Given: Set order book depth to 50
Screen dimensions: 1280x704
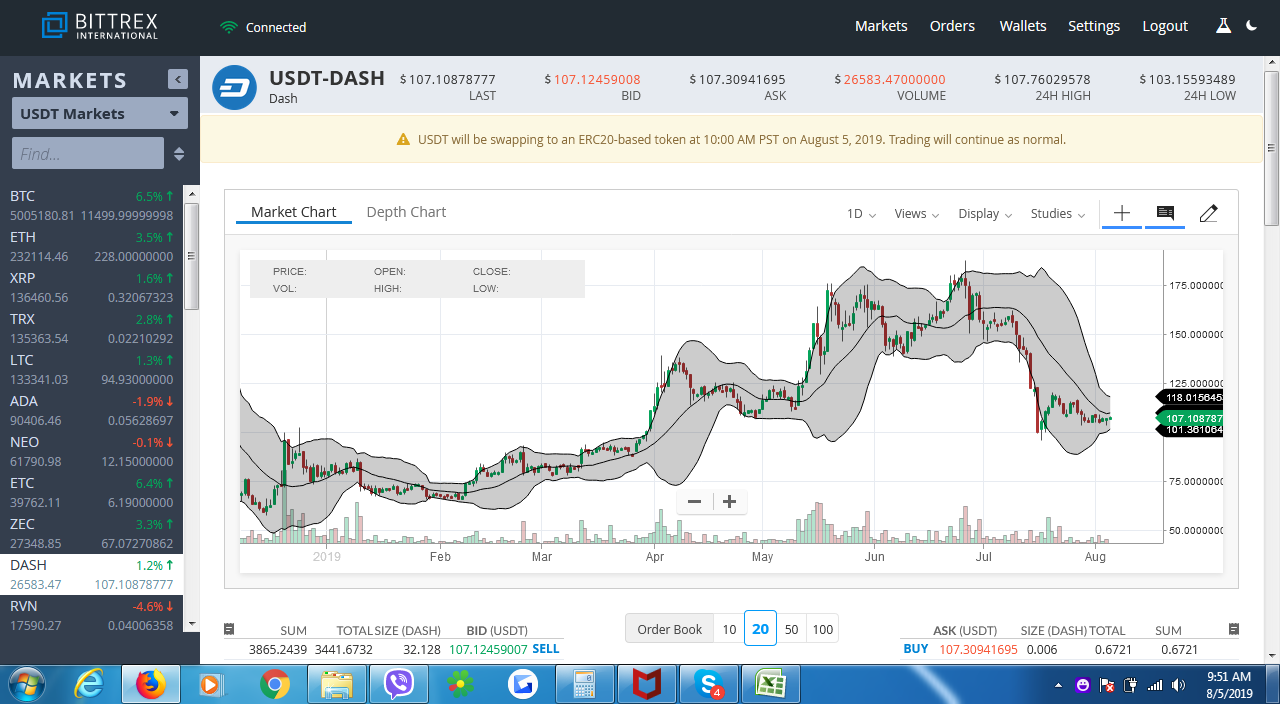Looking at the screenshot, I should [x=791, y=629].
